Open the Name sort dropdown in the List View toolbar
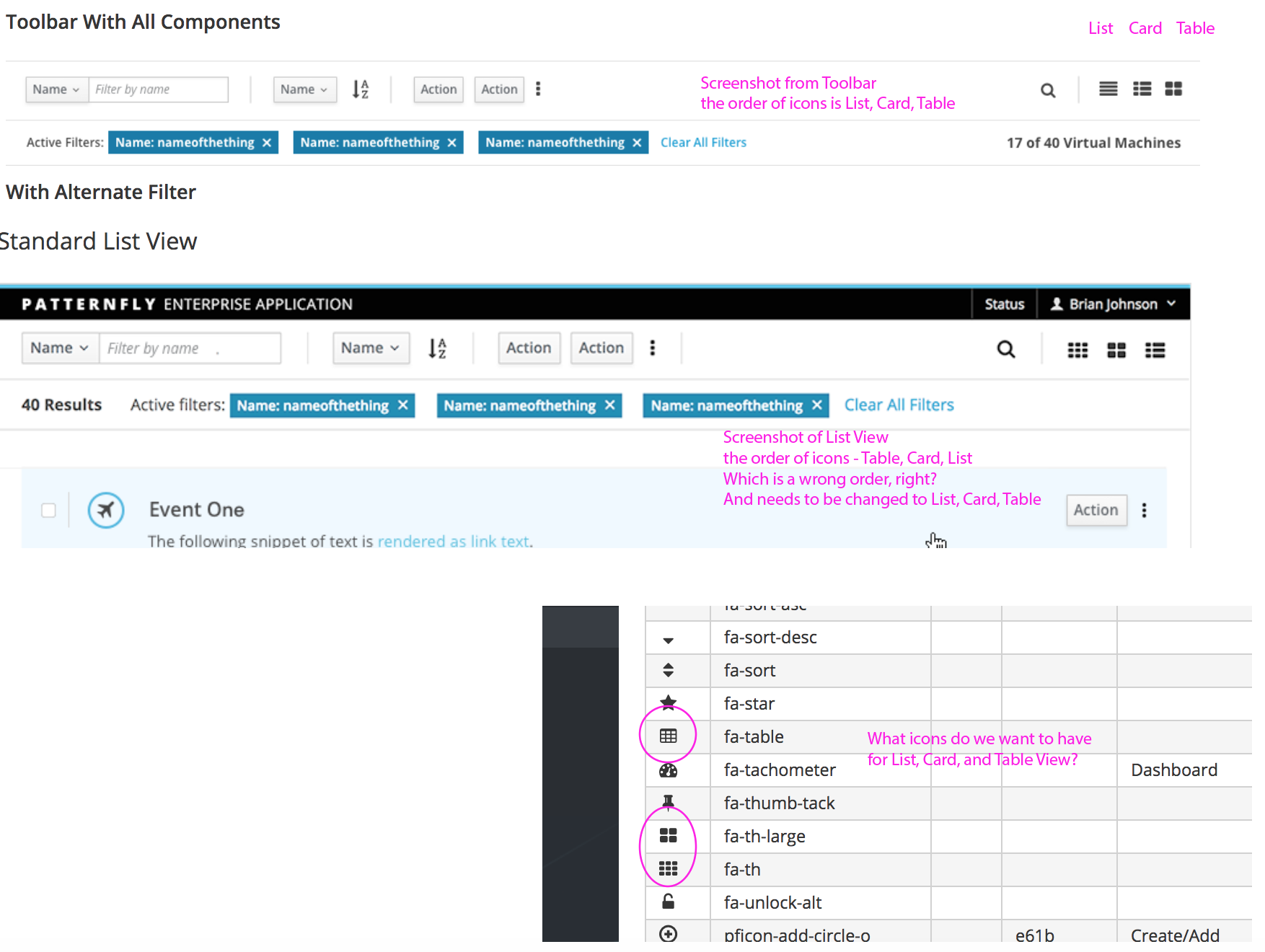This screenshot has width=1265, height=952. (x=371, y=348)
